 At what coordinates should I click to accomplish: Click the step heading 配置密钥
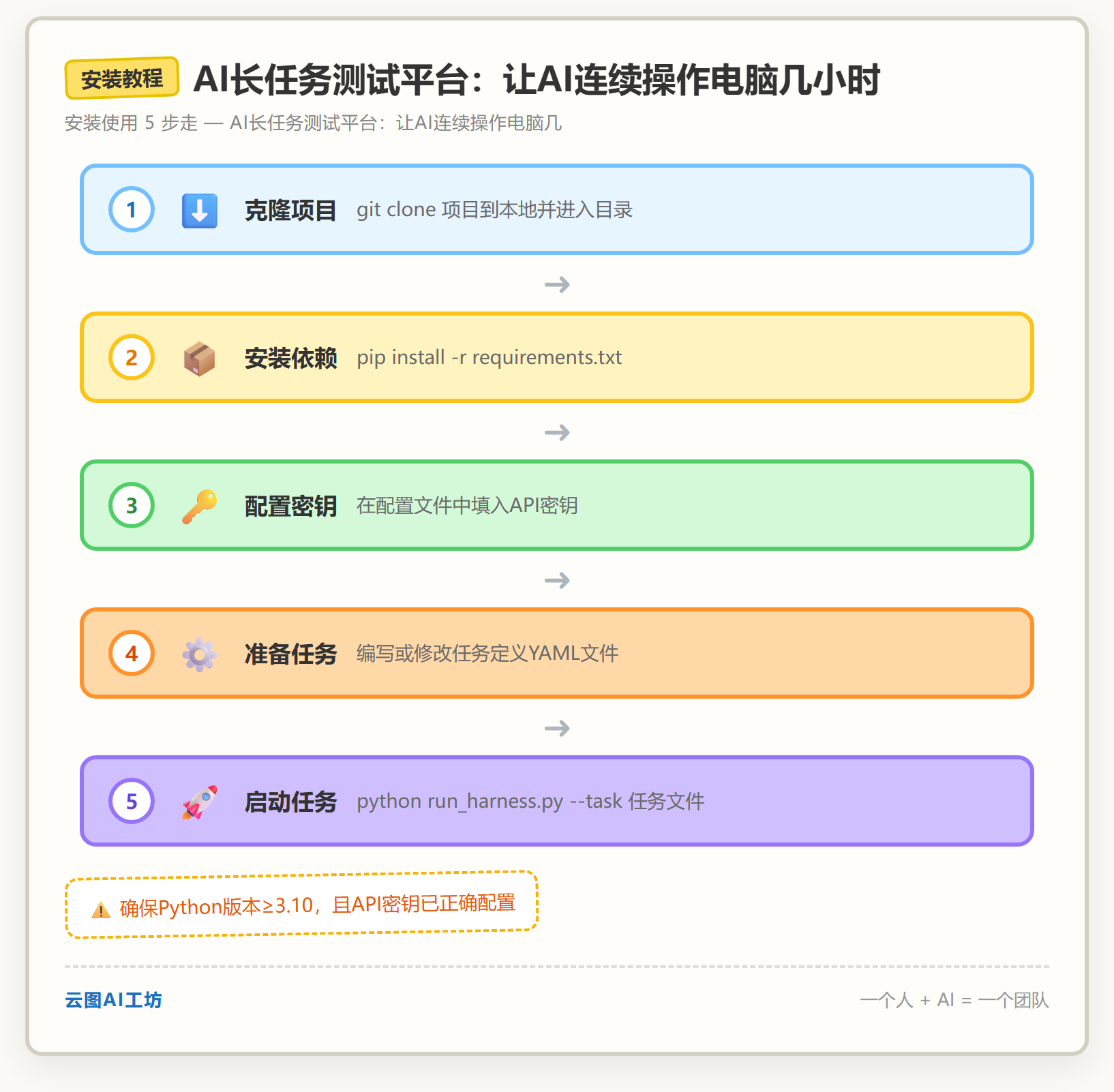290,506
